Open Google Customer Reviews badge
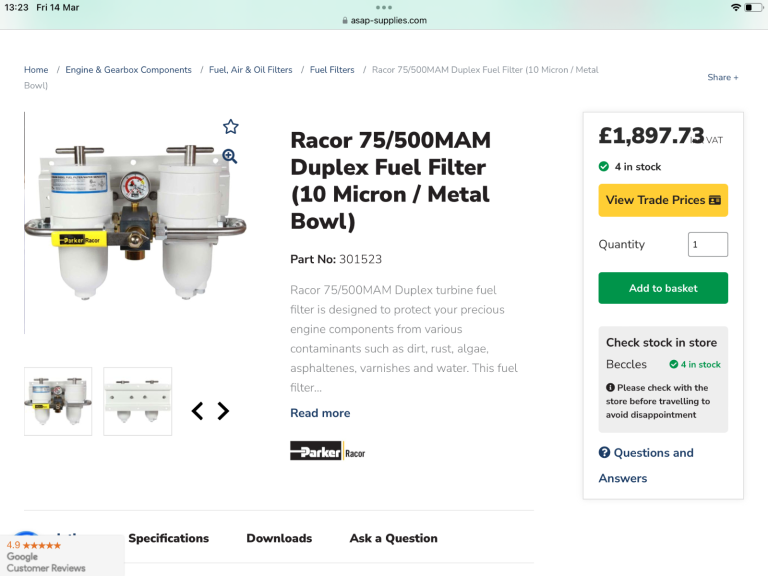This screenshot has height=576, width=768. pos(60,555)
